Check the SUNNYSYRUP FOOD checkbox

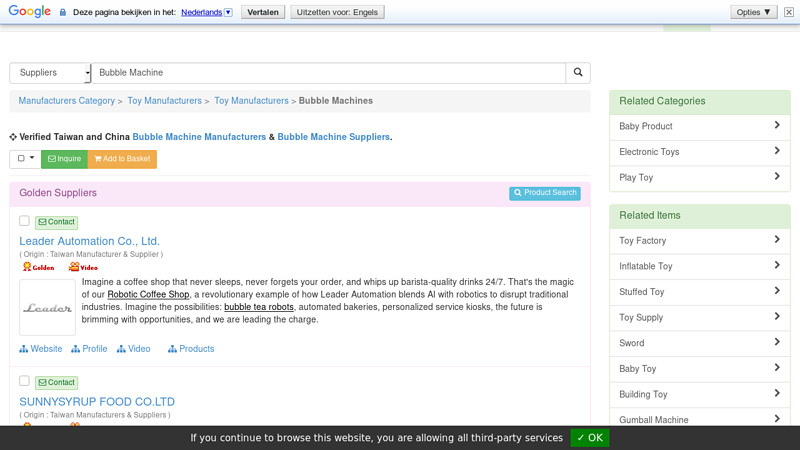pyautogui.click(x=24, y=381)
